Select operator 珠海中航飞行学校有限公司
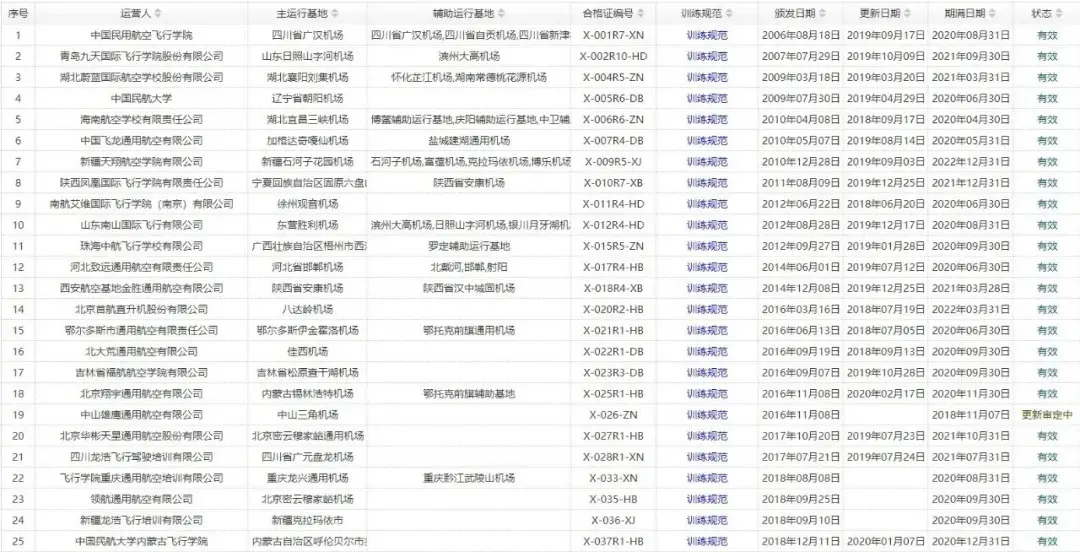 [x=141, y=246]
